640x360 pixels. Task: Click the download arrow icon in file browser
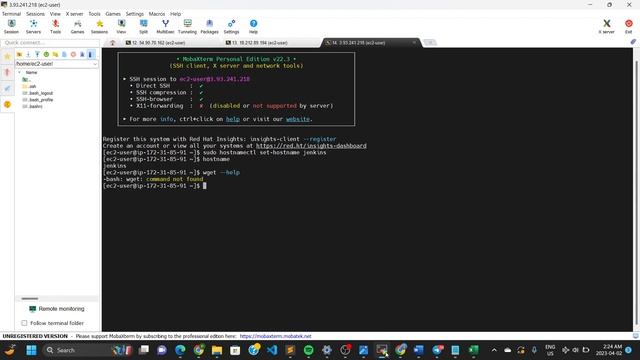[x=28, y=54]
